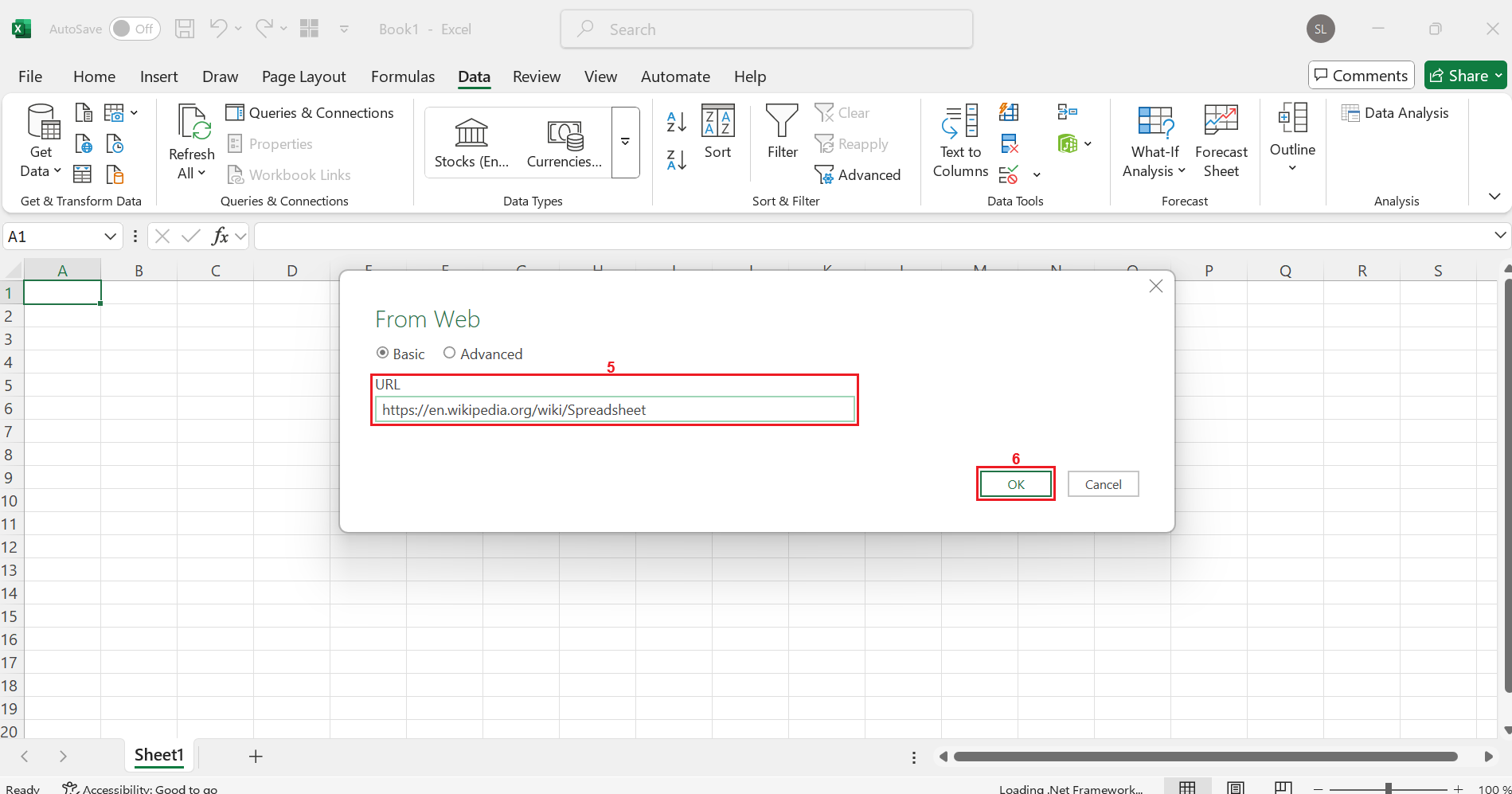1512x794 pixels.
Task: Click Cancel in From Web dialog
Action: [1103, 484]
